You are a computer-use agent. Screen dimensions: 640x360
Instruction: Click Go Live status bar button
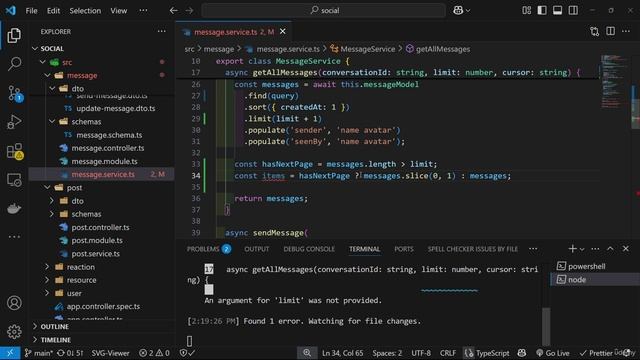click(553, 353)
